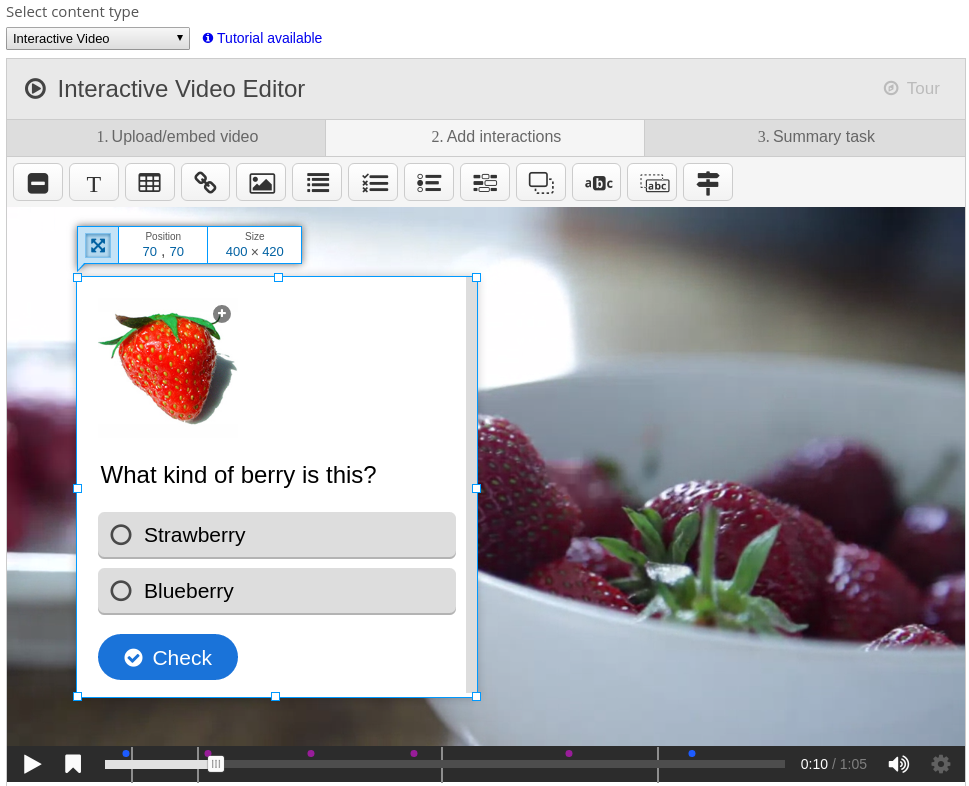Image resolution: width=969 pixels, height=786 pixels.
Task: Open the content type dropdown
Action: pyautogui.click(x=98, y=38)
